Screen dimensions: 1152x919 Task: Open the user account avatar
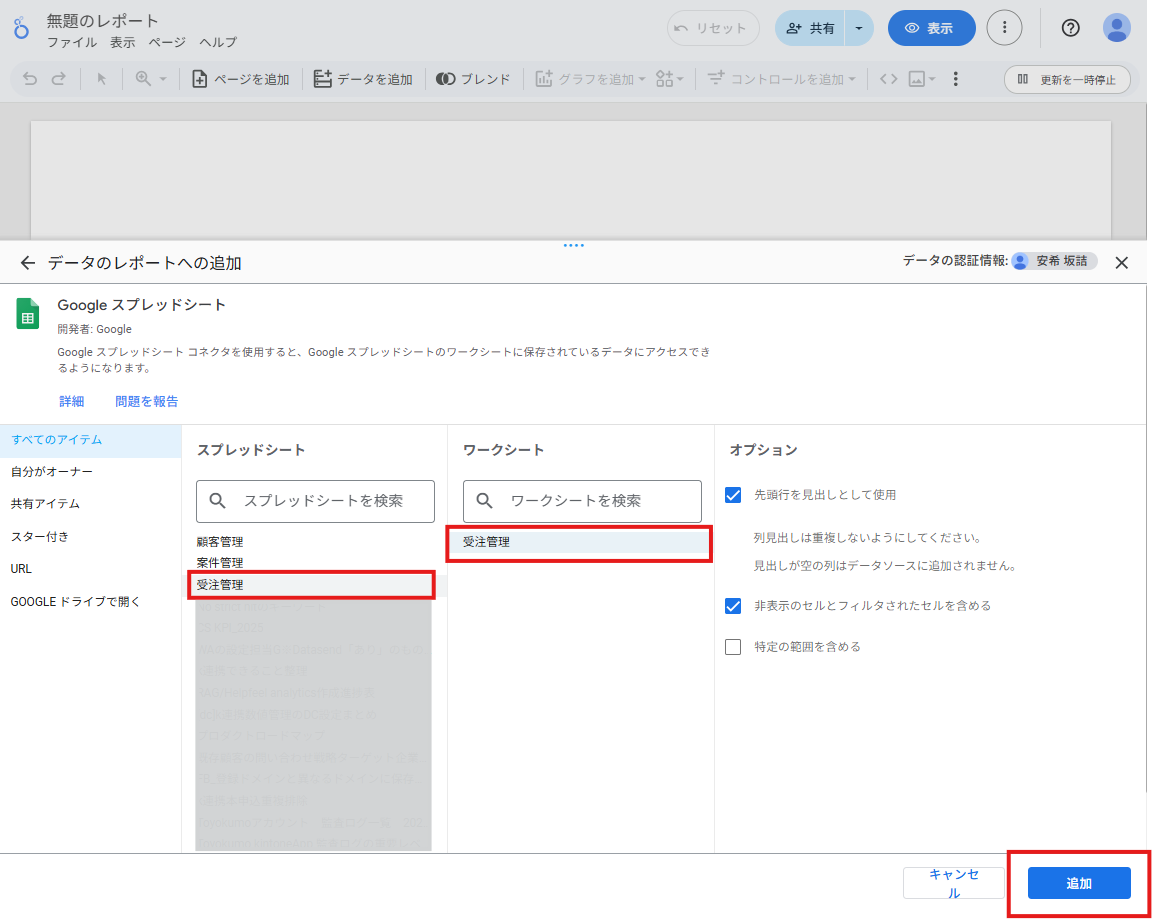click(1116, 28)
